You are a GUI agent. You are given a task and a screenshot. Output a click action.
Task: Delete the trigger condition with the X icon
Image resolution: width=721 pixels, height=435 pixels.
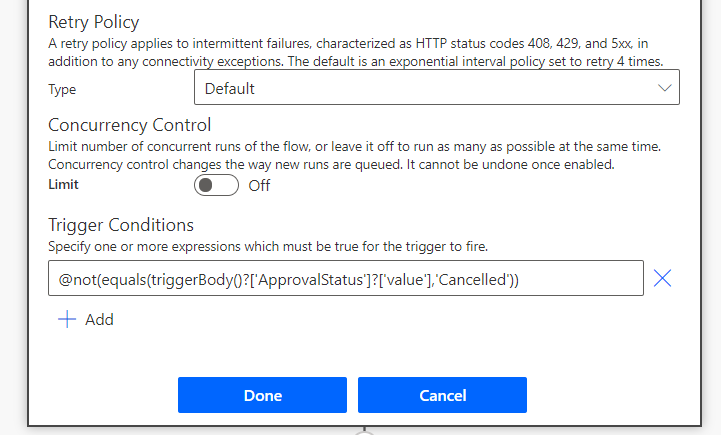(662, 279)
